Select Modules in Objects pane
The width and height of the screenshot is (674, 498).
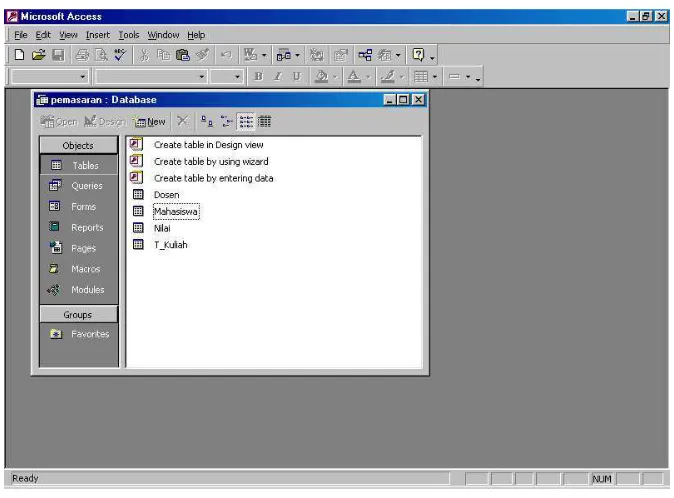point(78,290)
